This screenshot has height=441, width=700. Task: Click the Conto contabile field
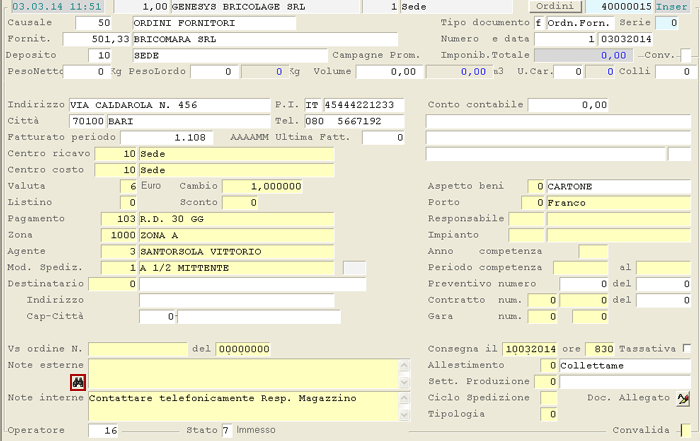[569, 105]
